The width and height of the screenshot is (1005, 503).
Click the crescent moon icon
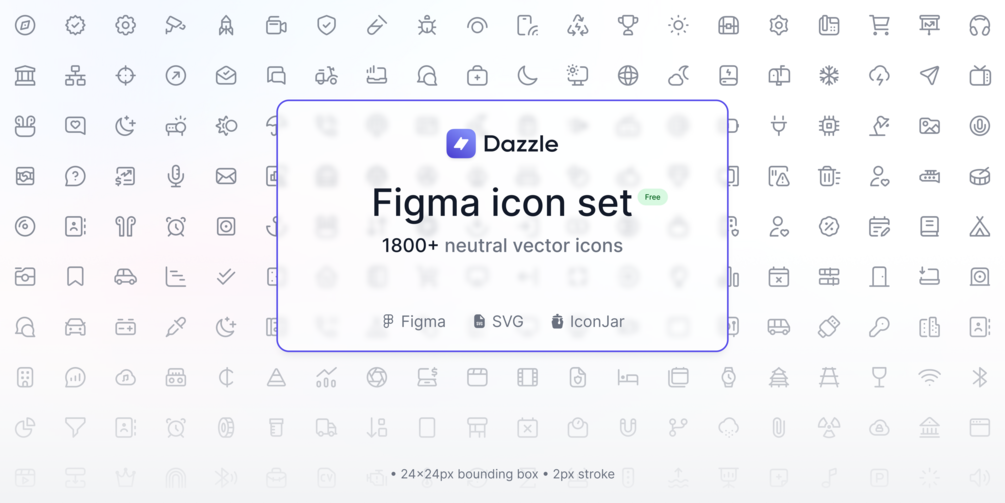[x=527, y=76]
